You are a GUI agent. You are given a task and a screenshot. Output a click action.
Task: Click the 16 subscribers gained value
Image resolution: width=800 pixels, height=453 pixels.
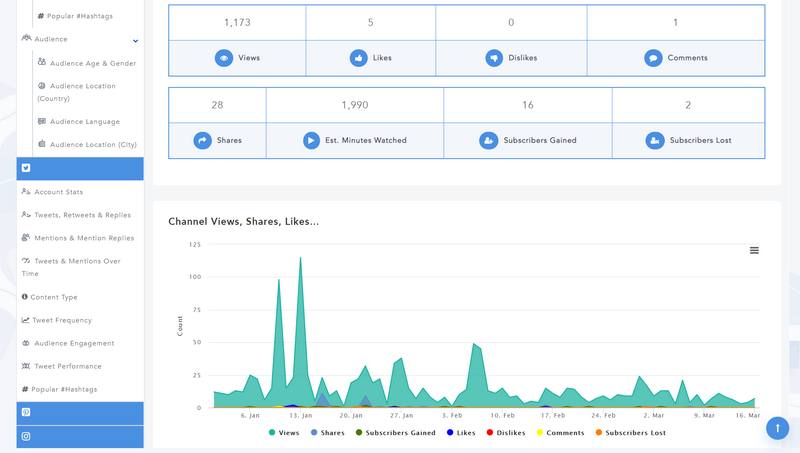[528, 105]
